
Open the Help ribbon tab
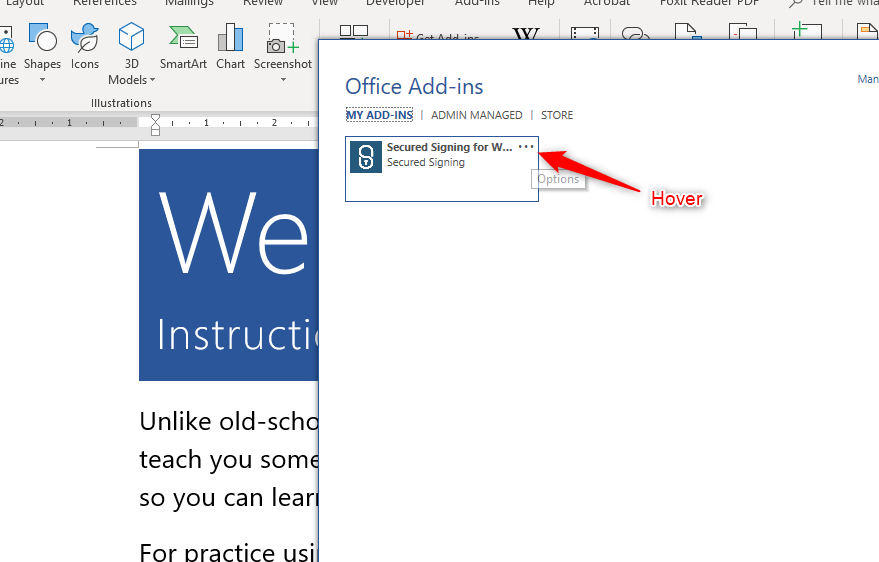point(541,3)
